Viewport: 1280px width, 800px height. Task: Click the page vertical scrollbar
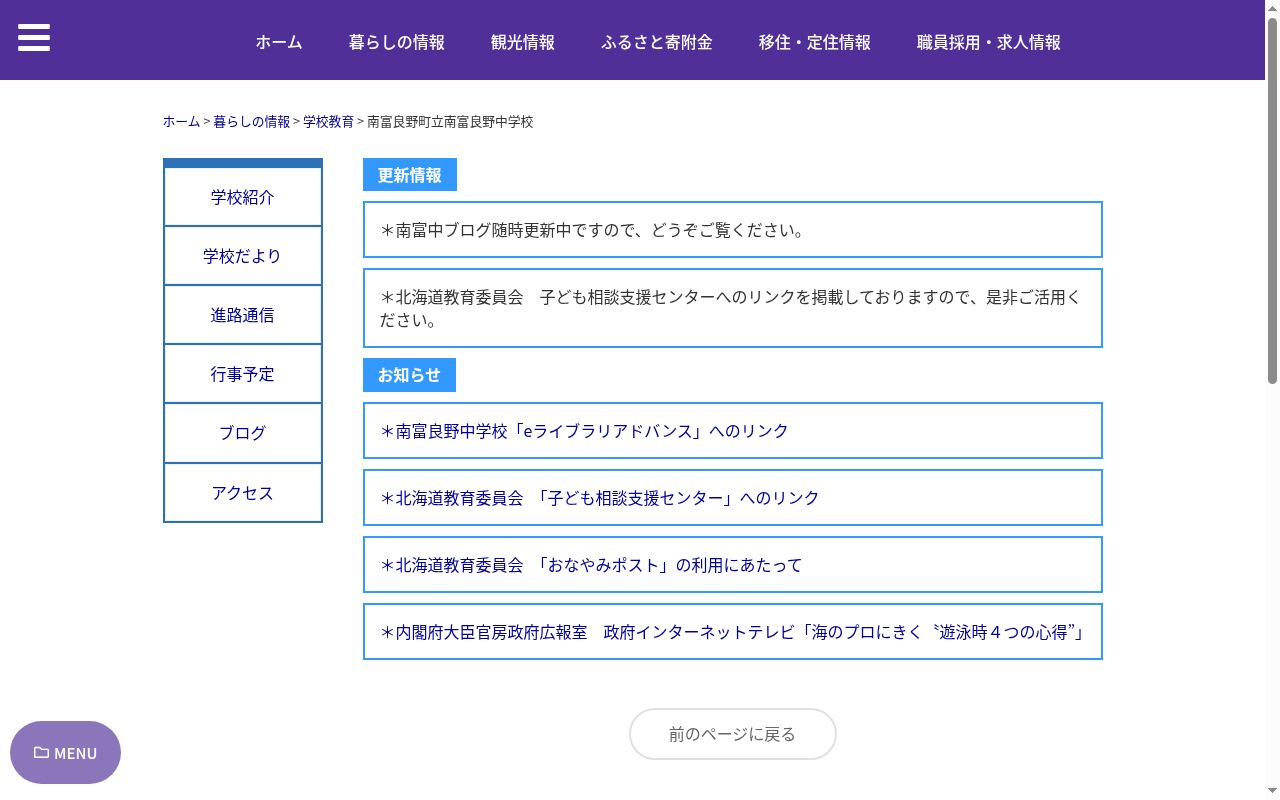[1272, 200]
